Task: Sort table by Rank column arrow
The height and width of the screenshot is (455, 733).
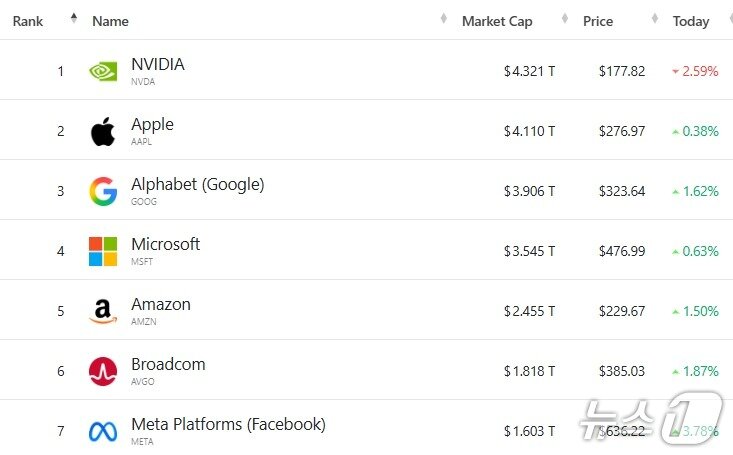Action: 74,20
